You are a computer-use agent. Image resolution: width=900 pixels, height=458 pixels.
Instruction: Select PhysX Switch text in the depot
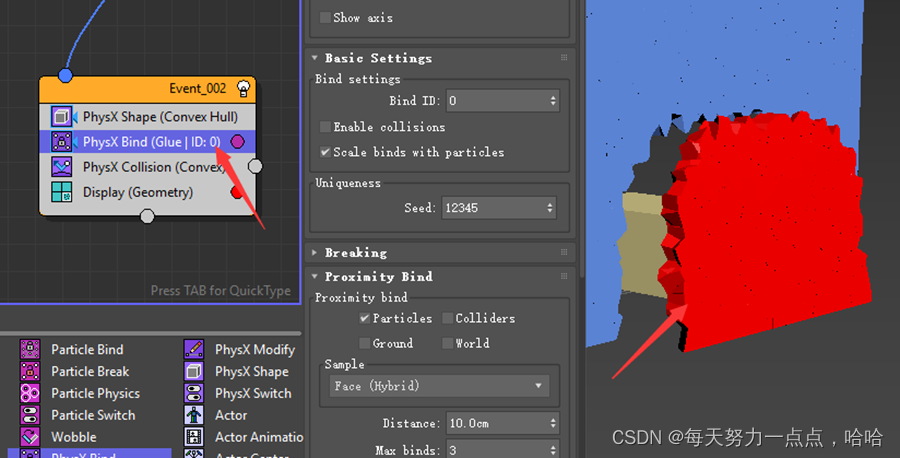click(253, 393)
